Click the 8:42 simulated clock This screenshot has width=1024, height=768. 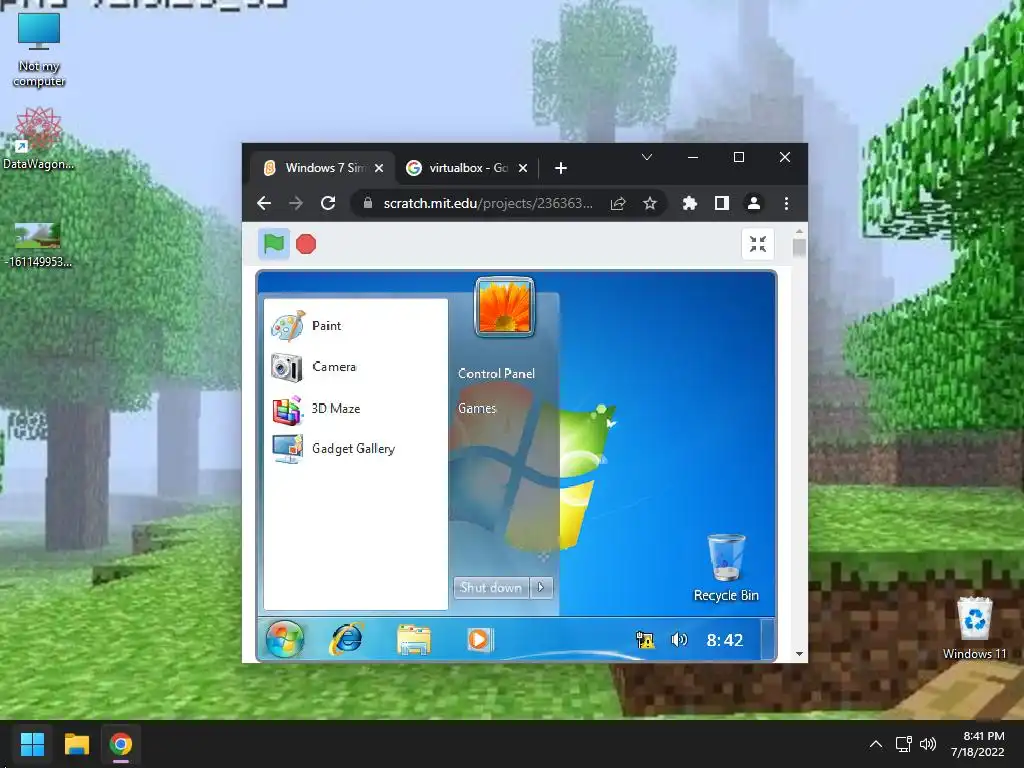725,640
